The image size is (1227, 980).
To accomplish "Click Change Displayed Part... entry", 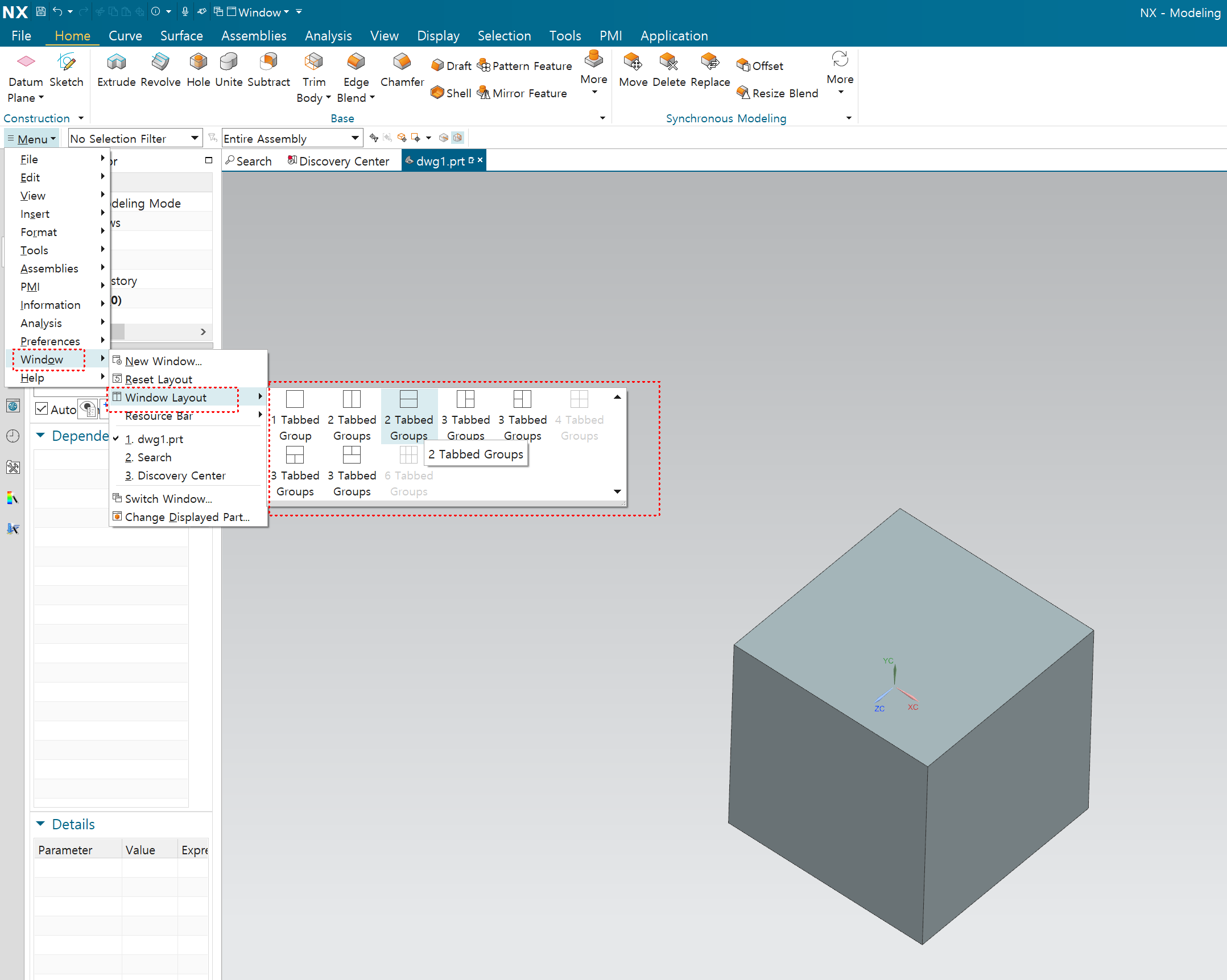I will point(187,517).
